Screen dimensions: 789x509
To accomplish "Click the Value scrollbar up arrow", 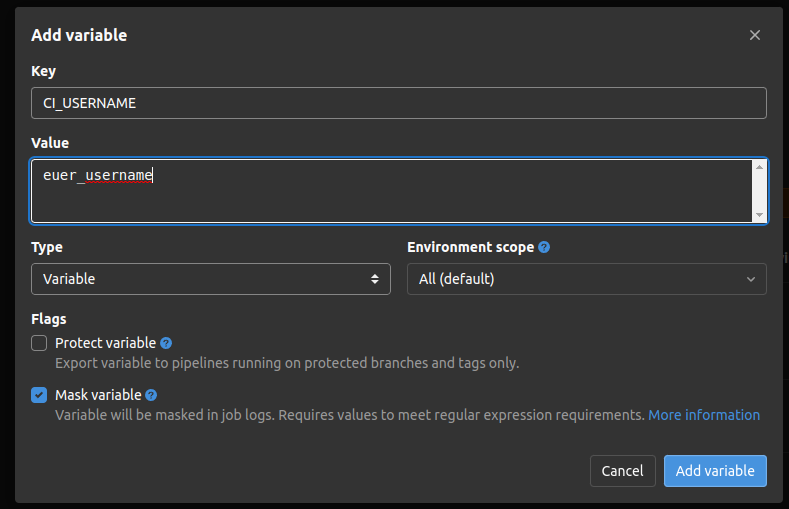I will (x=759, y=167).
